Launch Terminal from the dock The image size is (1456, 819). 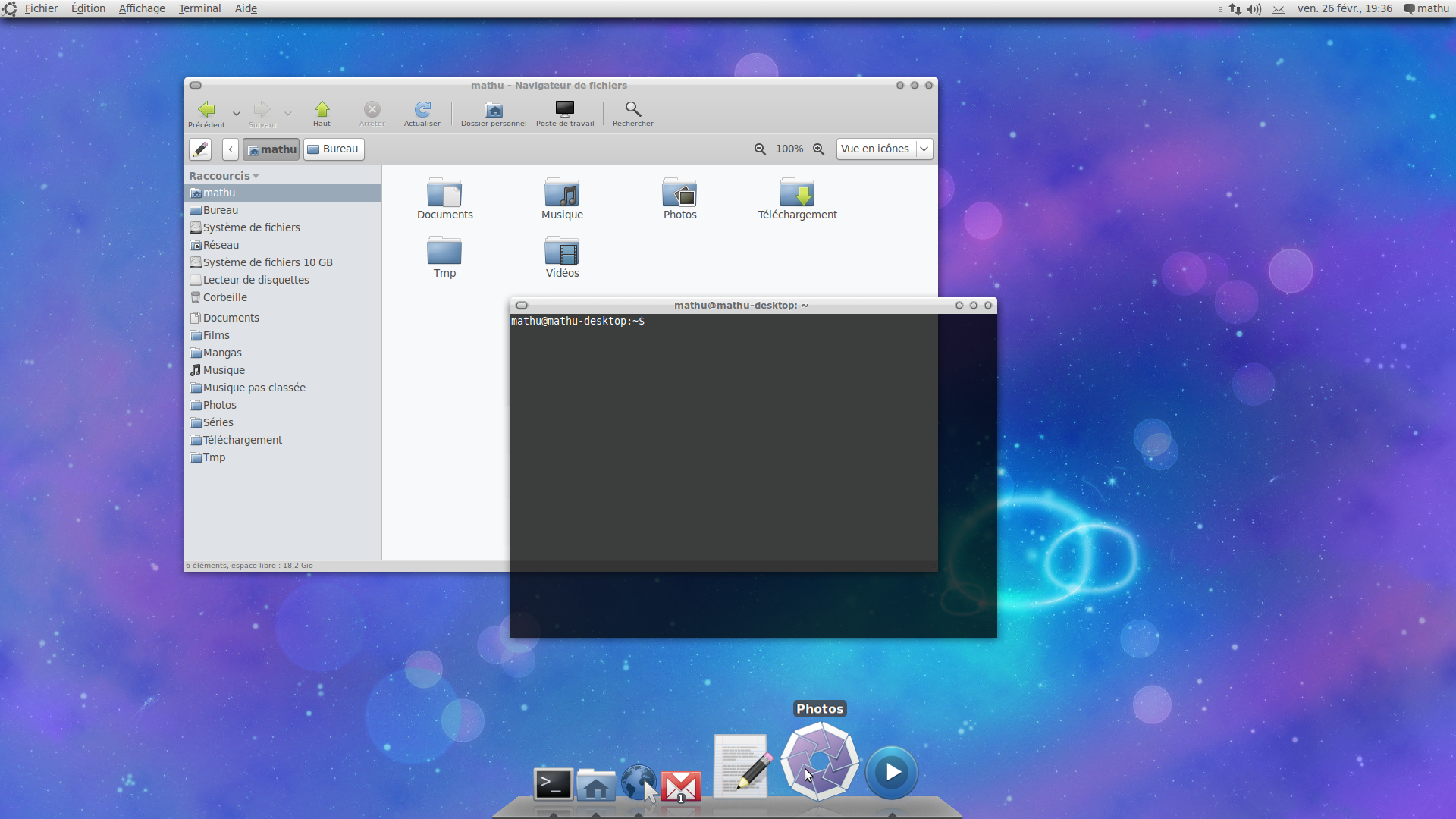[553, 784]
